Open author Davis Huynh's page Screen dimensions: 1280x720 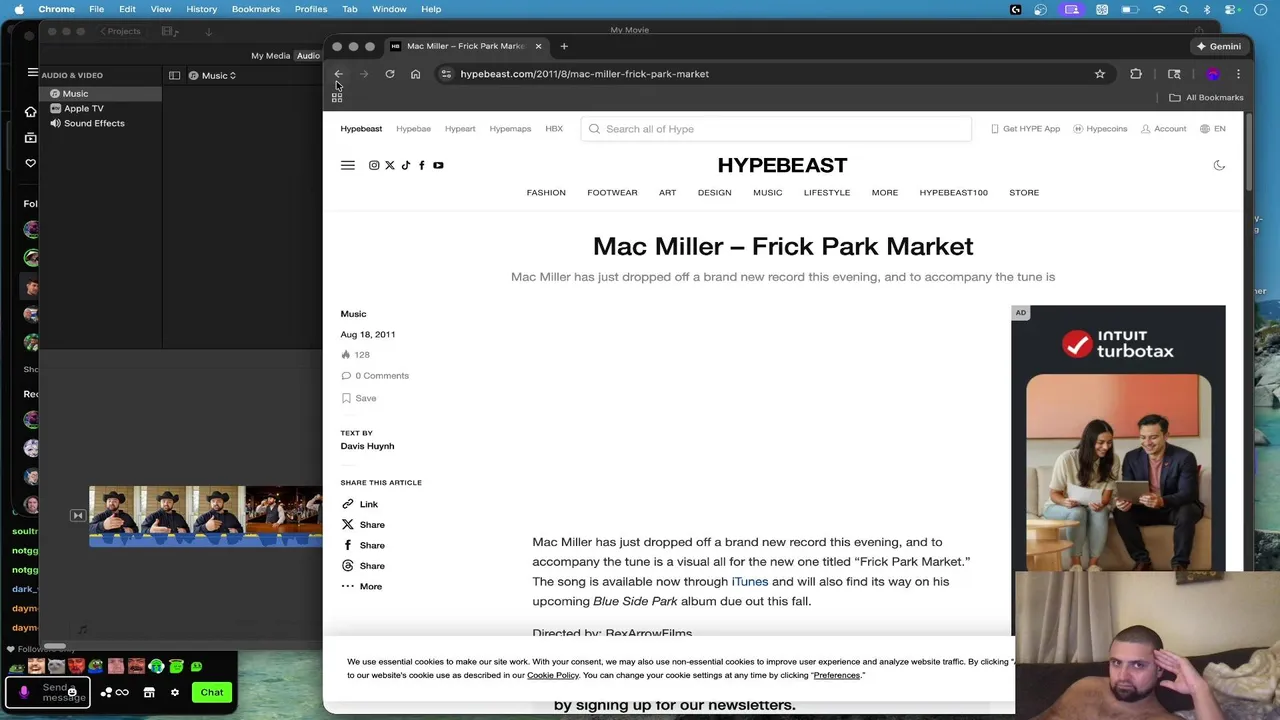coord(367,446)
